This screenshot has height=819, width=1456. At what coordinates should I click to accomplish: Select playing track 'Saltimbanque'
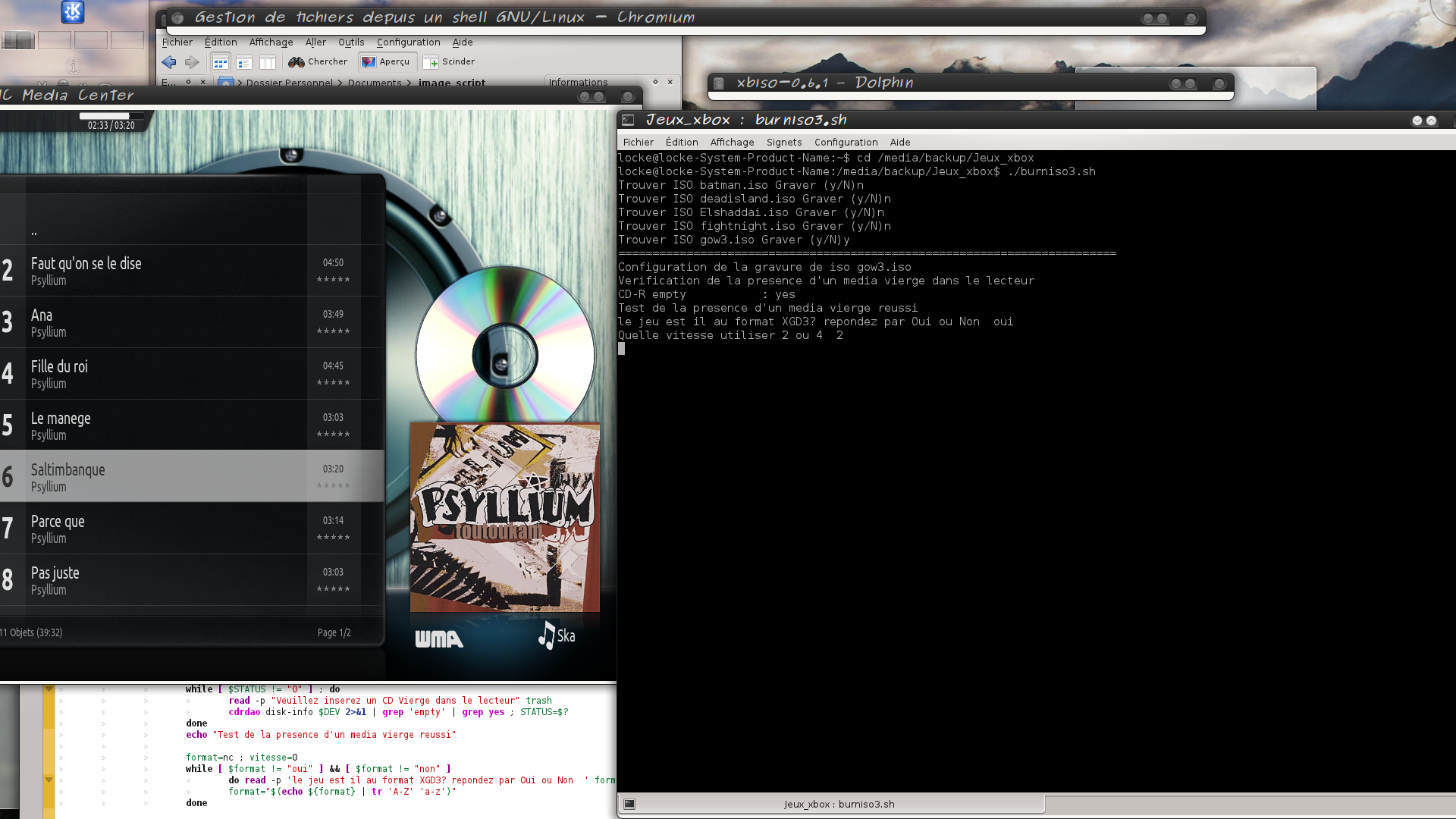[192, 477]
